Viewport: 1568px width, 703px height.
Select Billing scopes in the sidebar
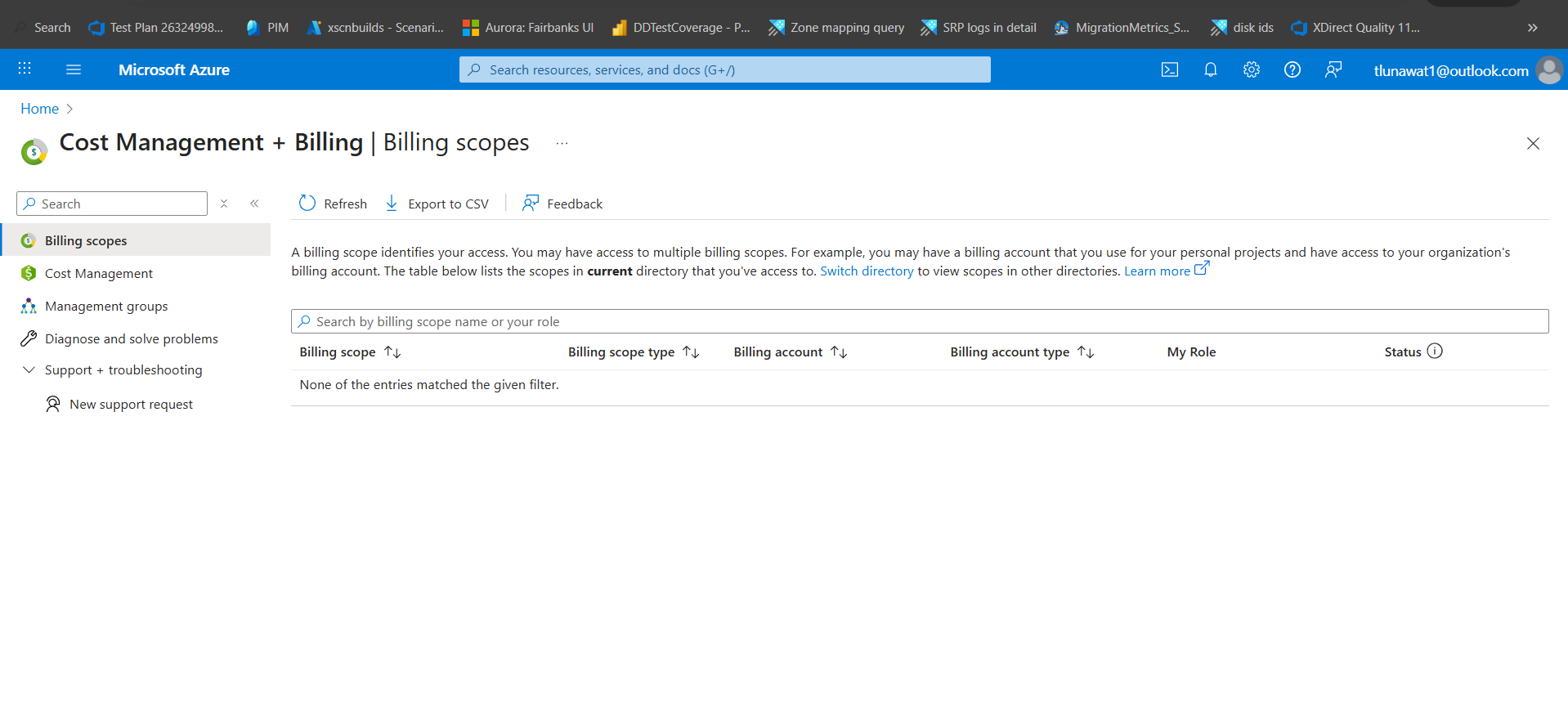click(x=136, y=240)
